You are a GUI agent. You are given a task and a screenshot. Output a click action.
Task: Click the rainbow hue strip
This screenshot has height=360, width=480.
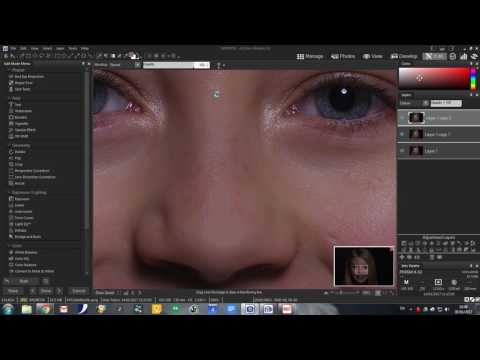coord(473,78)
